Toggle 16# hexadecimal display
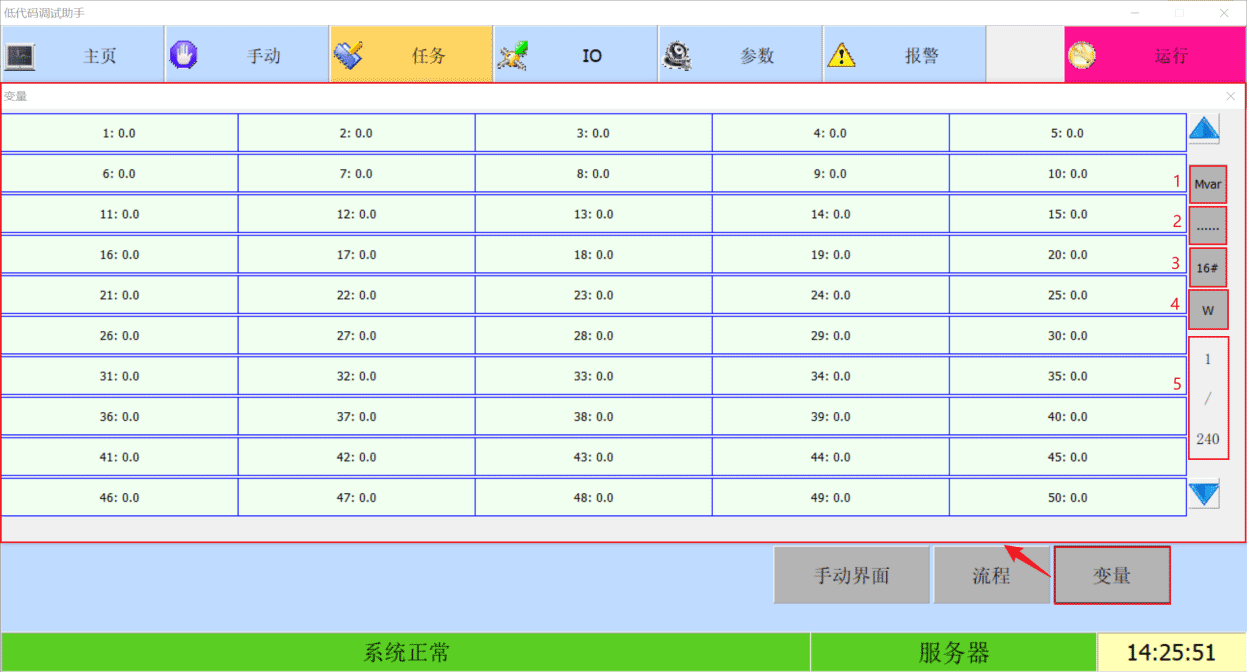 click(1208, 268)
